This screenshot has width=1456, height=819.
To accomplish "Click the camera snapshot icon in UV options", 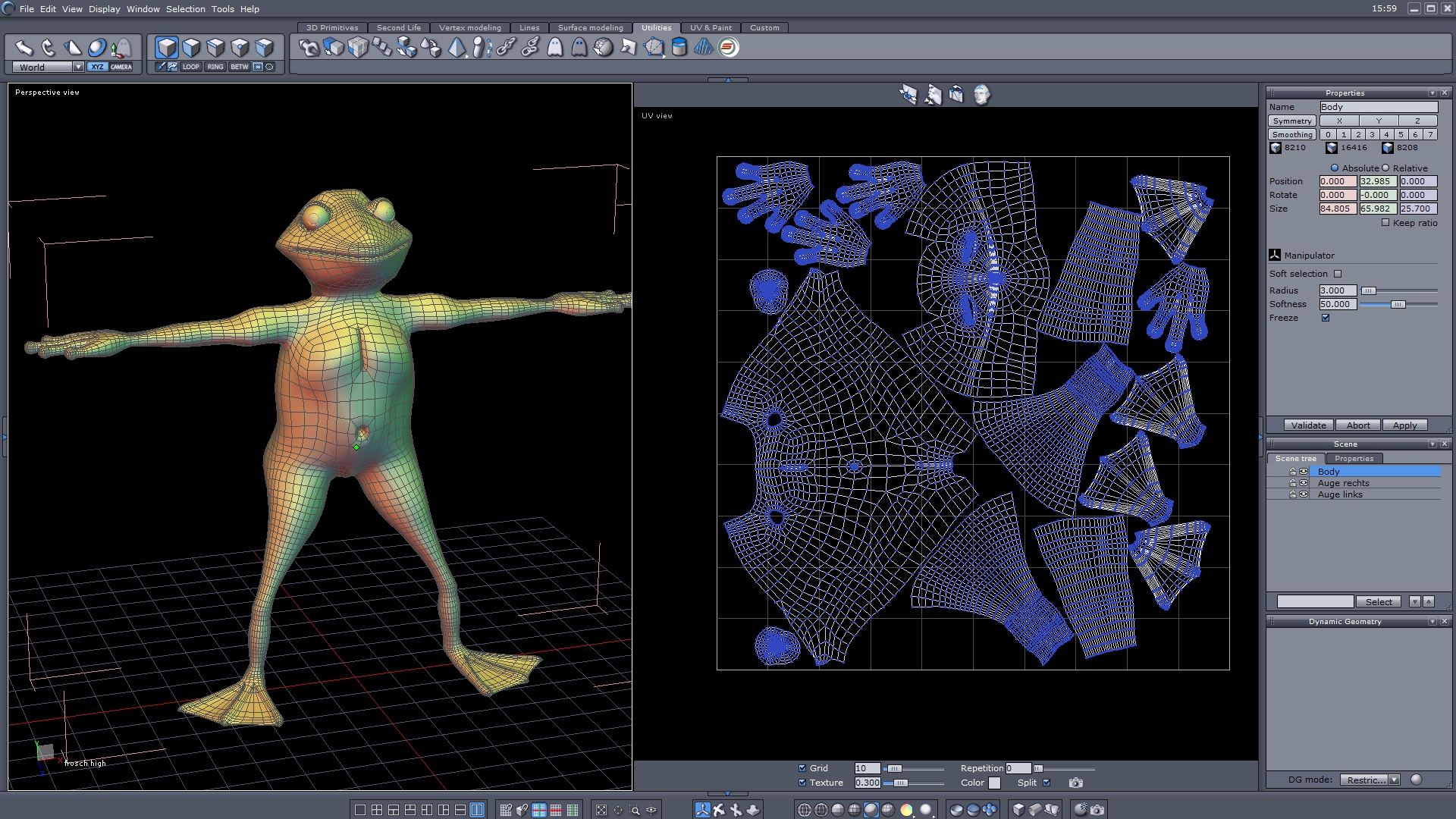I will pos(1075,783).
